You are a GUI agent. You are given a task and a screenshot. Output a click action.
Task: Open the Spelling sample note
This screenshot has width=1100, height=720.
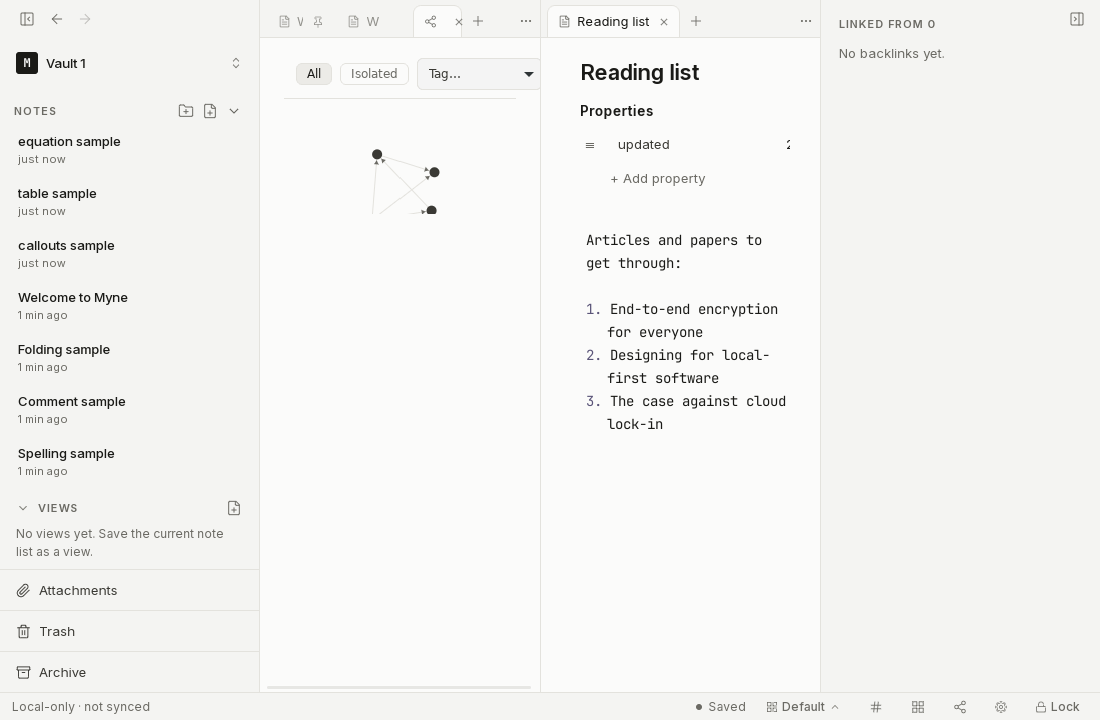[129, 461]
